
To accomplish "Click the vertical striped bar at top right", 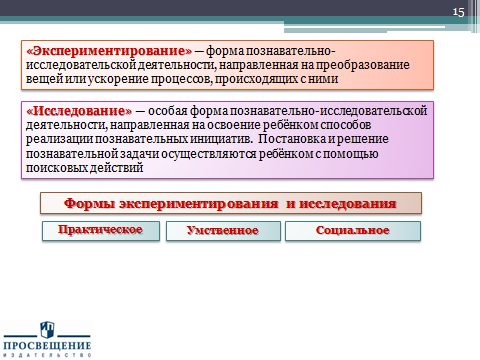I will [475, 16].
